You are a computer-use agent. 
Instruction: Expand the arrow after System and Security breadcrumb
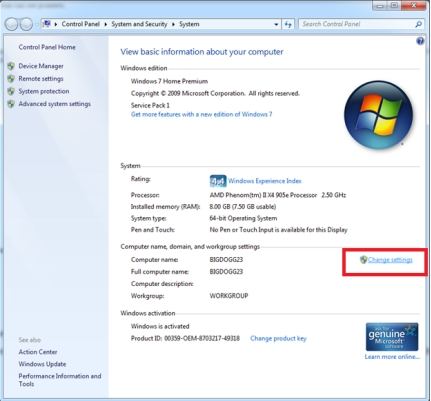pyautogui.click(x=173, y=24)
